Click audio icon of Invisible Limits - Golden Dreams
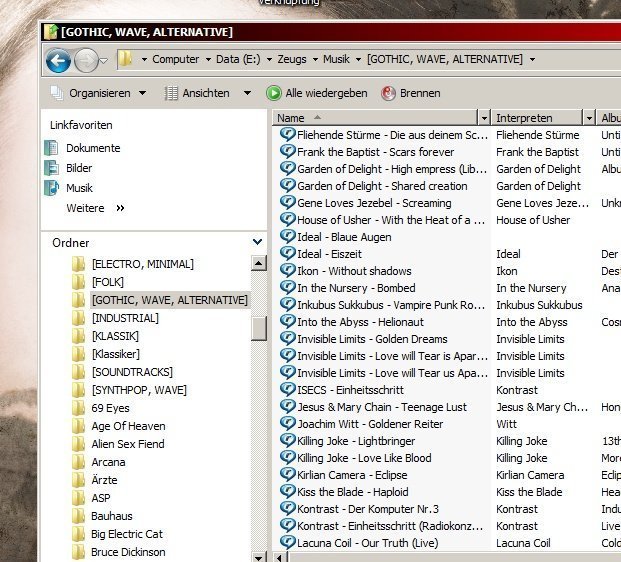Viewport: 621px width, 562px height. [x=288, y=339]
